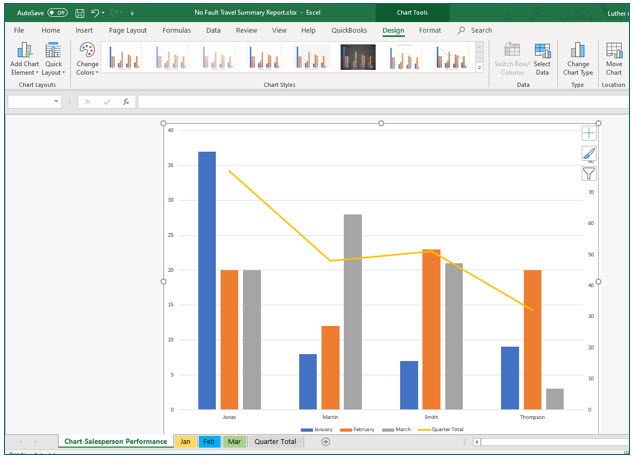The width and height of the screenshot is (632, 458).
Task: Open the Change Colors palette dropdown
Action: coord(87,59)
